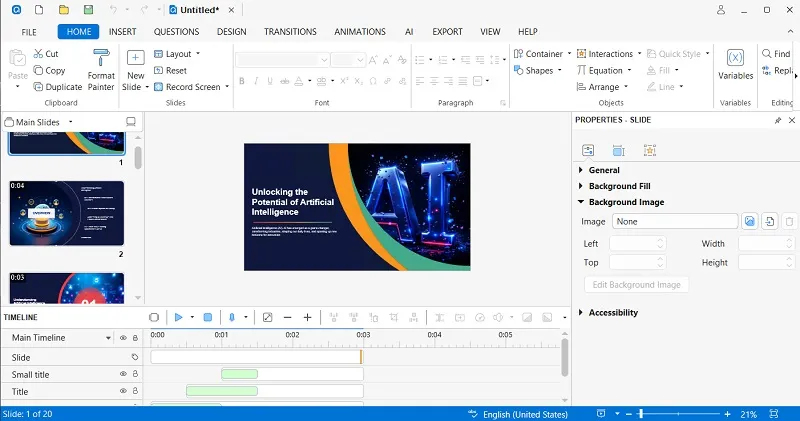Open the first Properties panel tab icon
The image size is (800, 421).
click(588, 150)
